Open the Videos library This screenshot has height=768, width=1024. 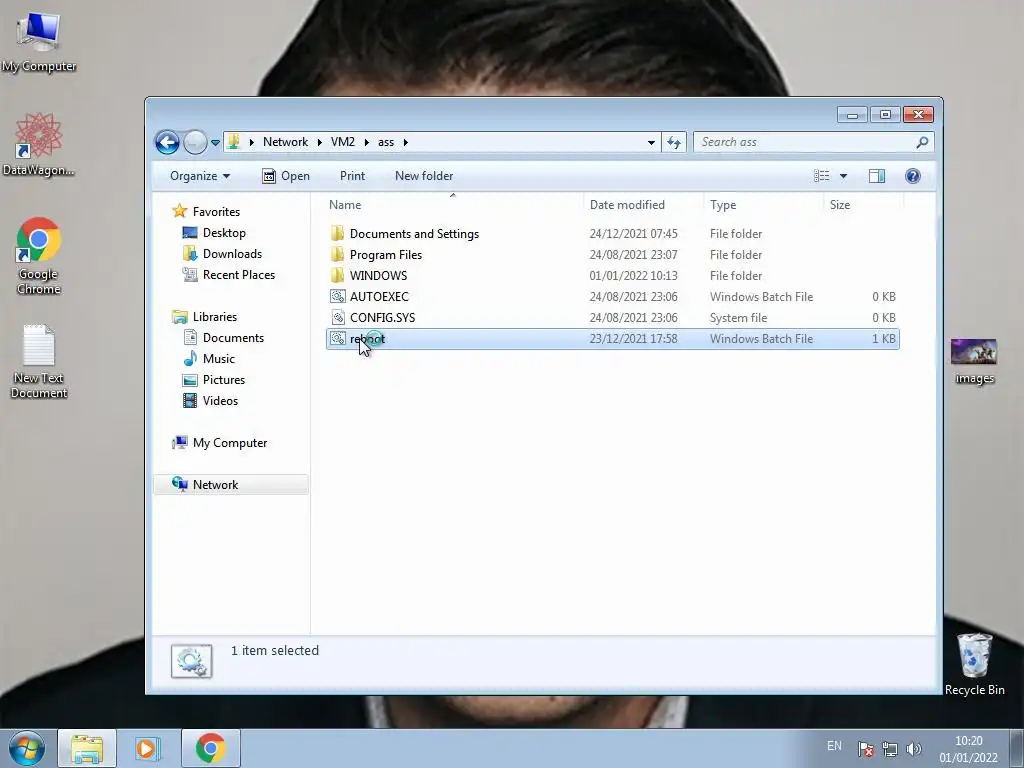[x=220, y=400]
